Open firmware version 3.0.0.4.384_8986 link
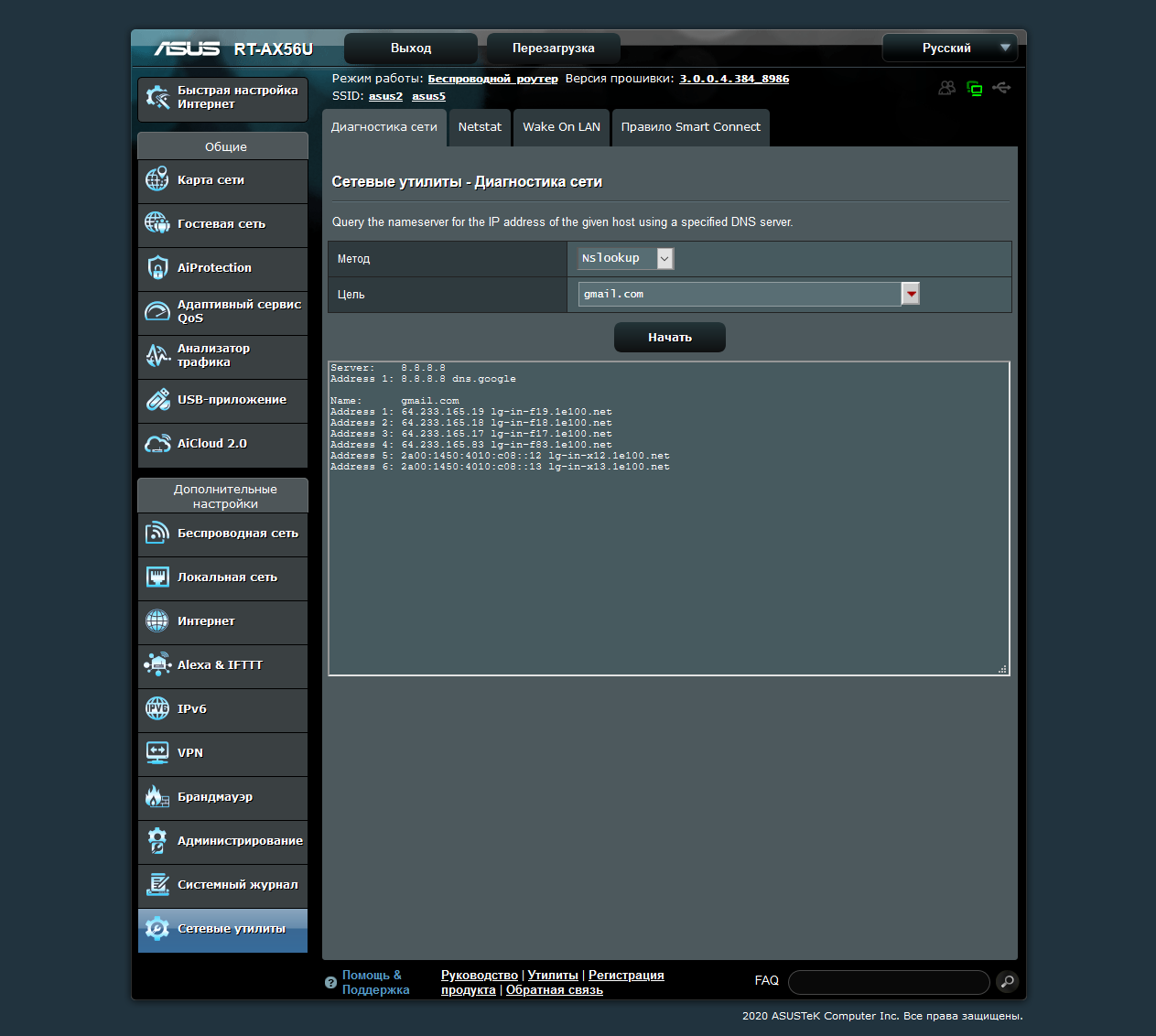Image resolution: width=1156 pixels, height=1036 pixels. [734, 79]
